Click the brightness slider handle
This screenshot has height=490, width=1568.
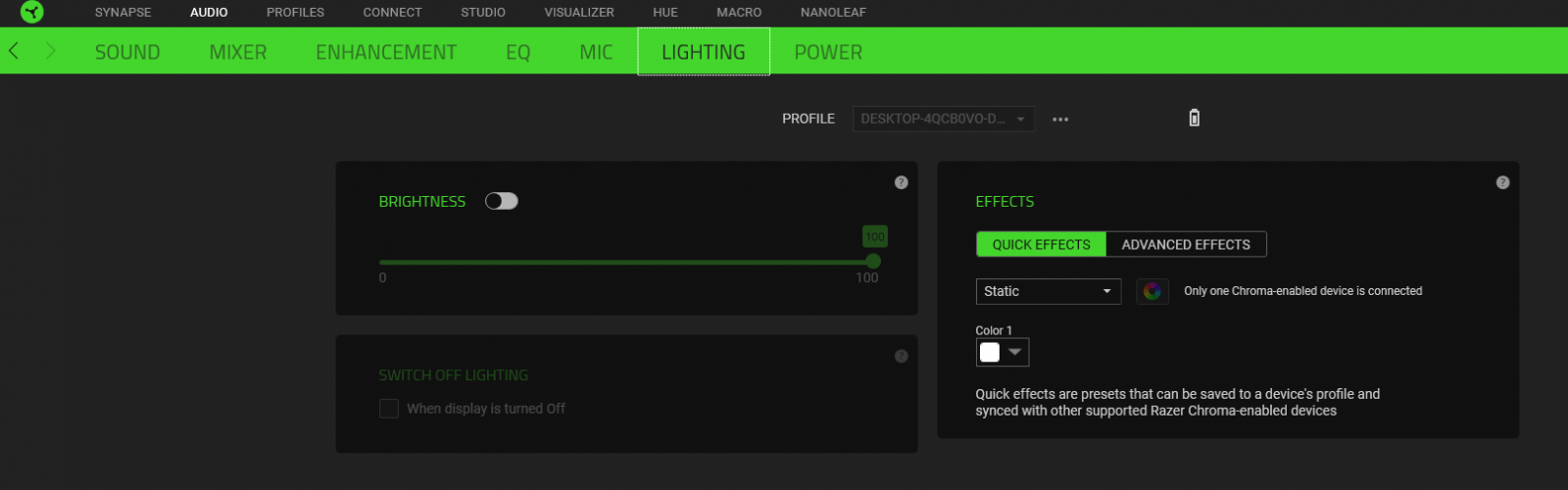tap(873, 262)
